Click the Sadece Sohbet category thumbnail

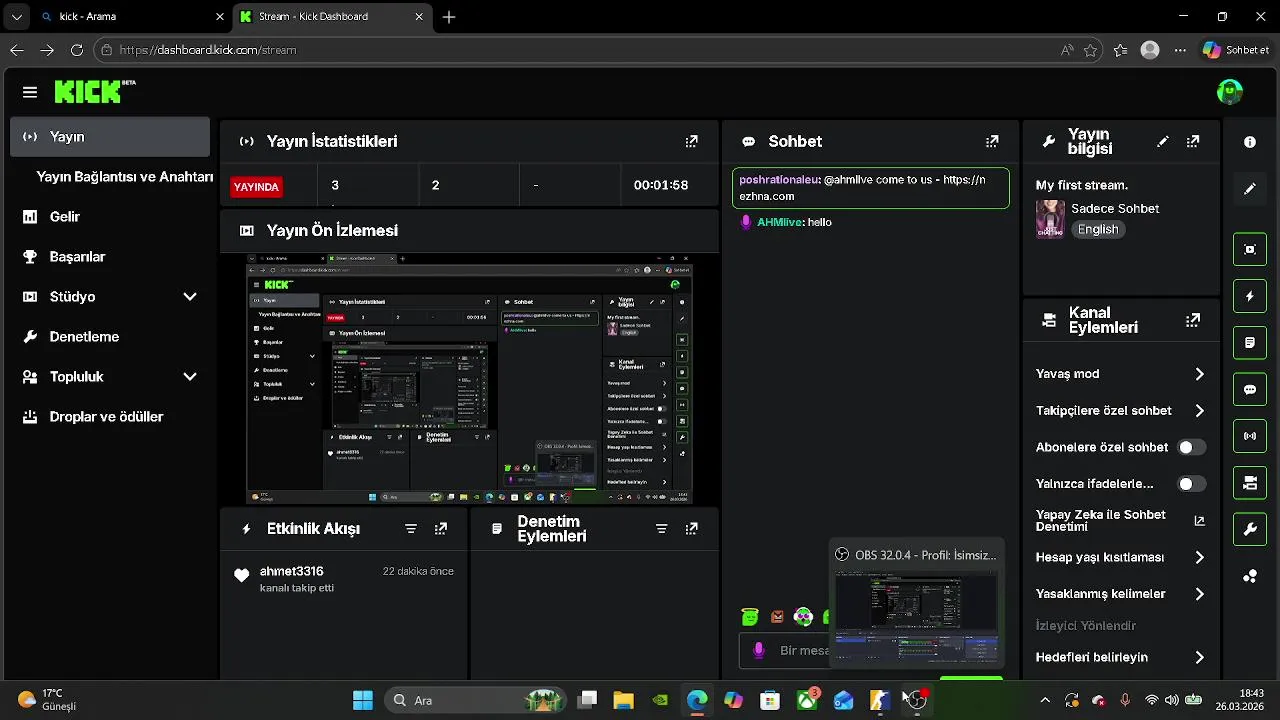pyautogui.click(x=1050, y=219)
